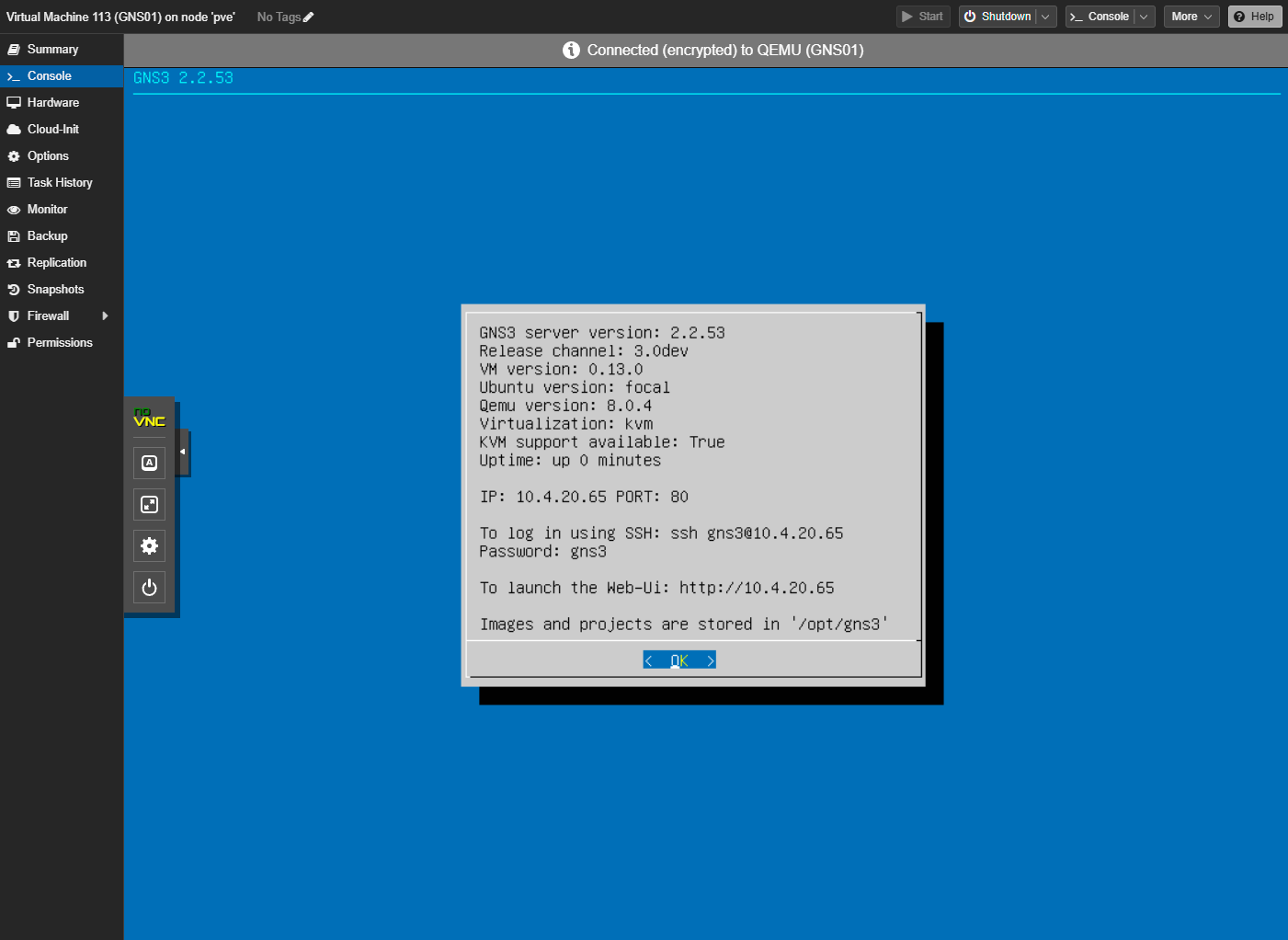This screenshot has width=1288, height=940.
Task: Go to the Hardware section
Action: [x=52, y=102]
